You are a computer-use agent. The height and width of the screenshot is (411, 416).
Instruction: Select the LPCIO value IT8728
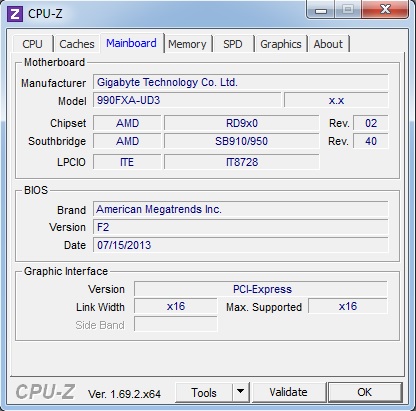pyautogui.click(x=242, y=162)
